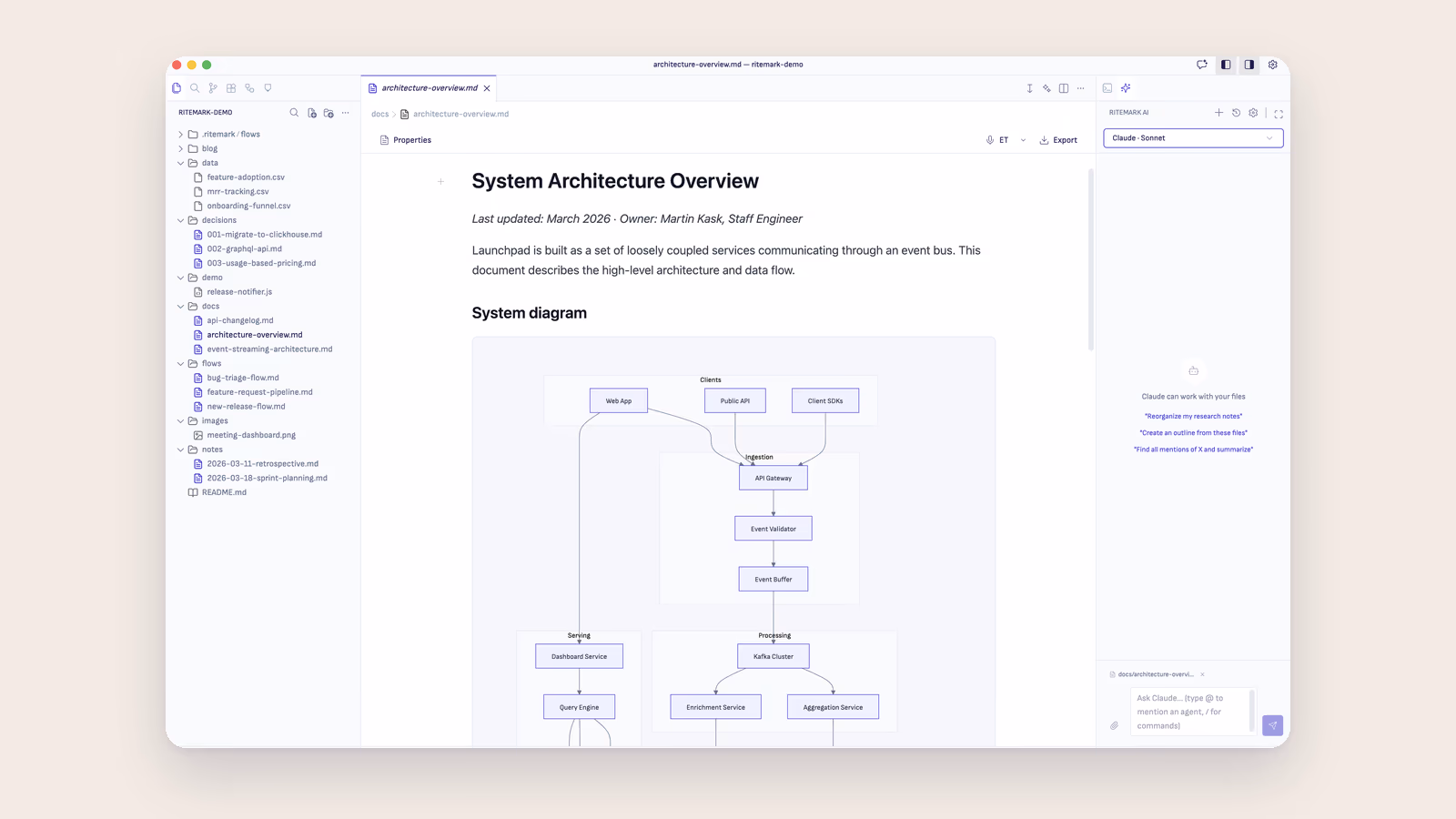Viewport: 1456px width, 819px height.
Task: Select the Ritemark AI sparkle panel tab
Action: click(1126, 88)
